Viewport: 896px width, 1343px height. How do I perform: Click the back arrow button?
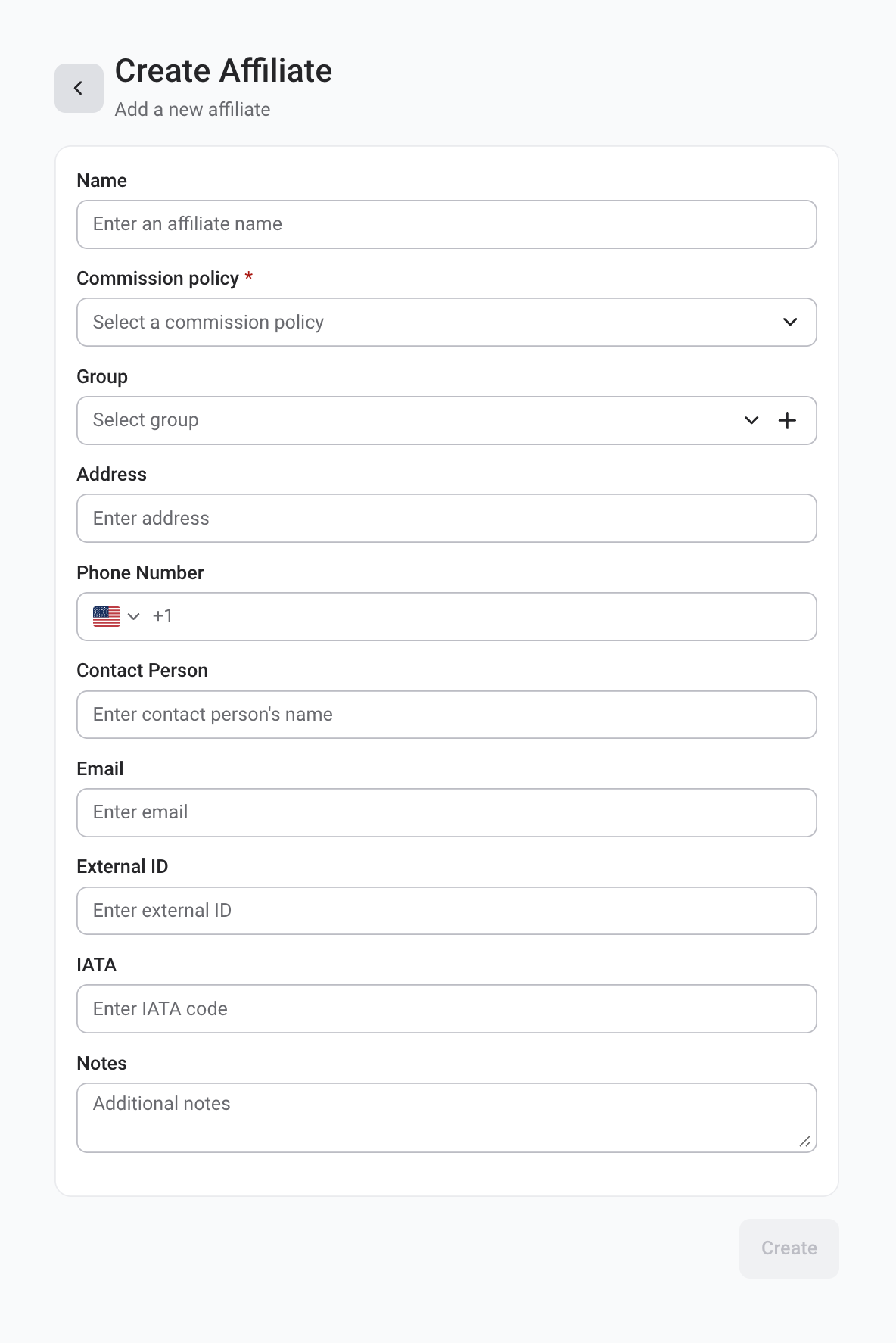(79, 89)
